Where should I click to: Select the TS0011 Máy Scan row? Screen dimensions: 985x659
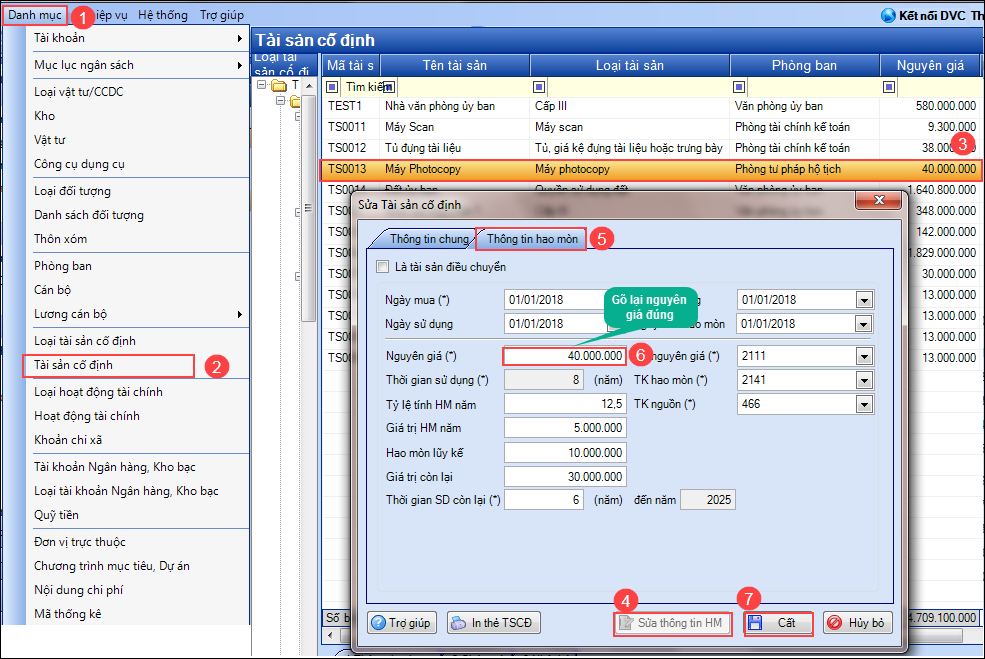pyautogui.click(x=651, y=128)
